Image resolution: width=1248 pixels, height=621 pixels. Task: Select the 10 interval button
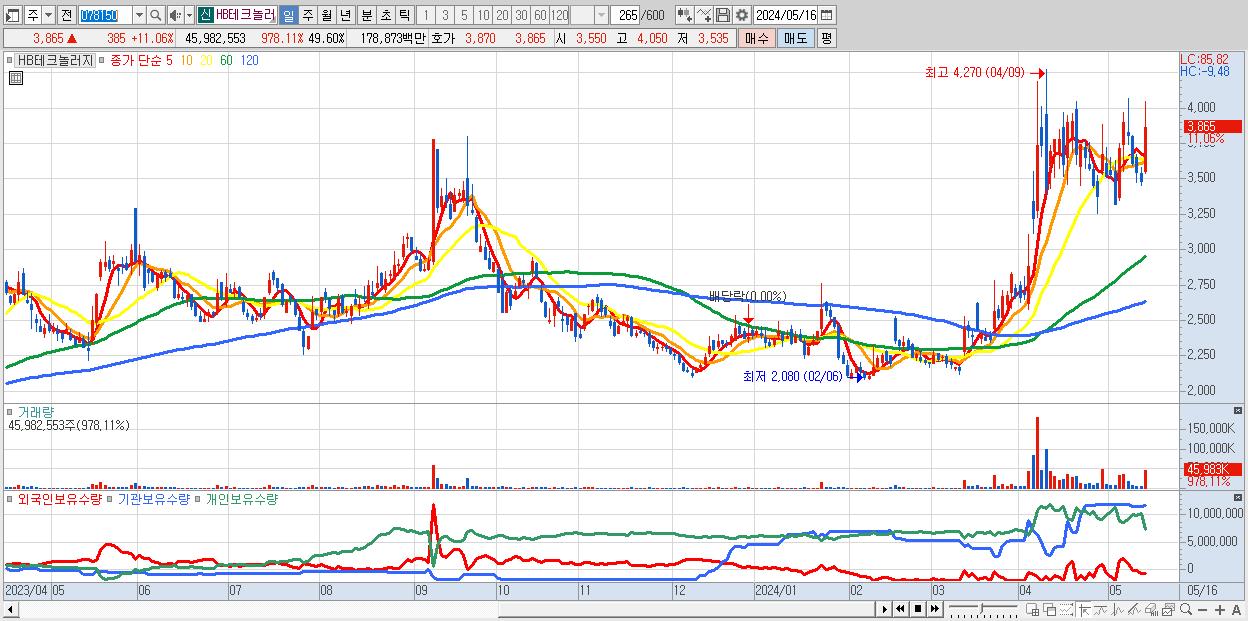[x=483, y=15]
